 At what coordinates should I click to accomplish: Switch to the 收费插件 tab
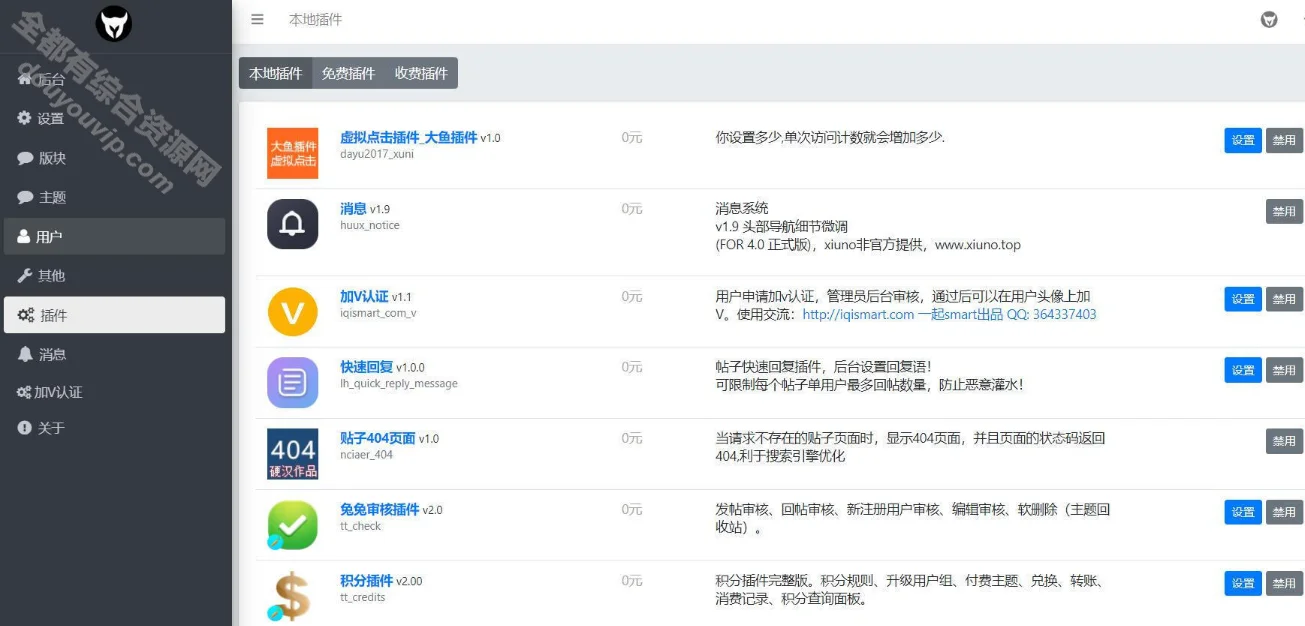coord(421,72)
